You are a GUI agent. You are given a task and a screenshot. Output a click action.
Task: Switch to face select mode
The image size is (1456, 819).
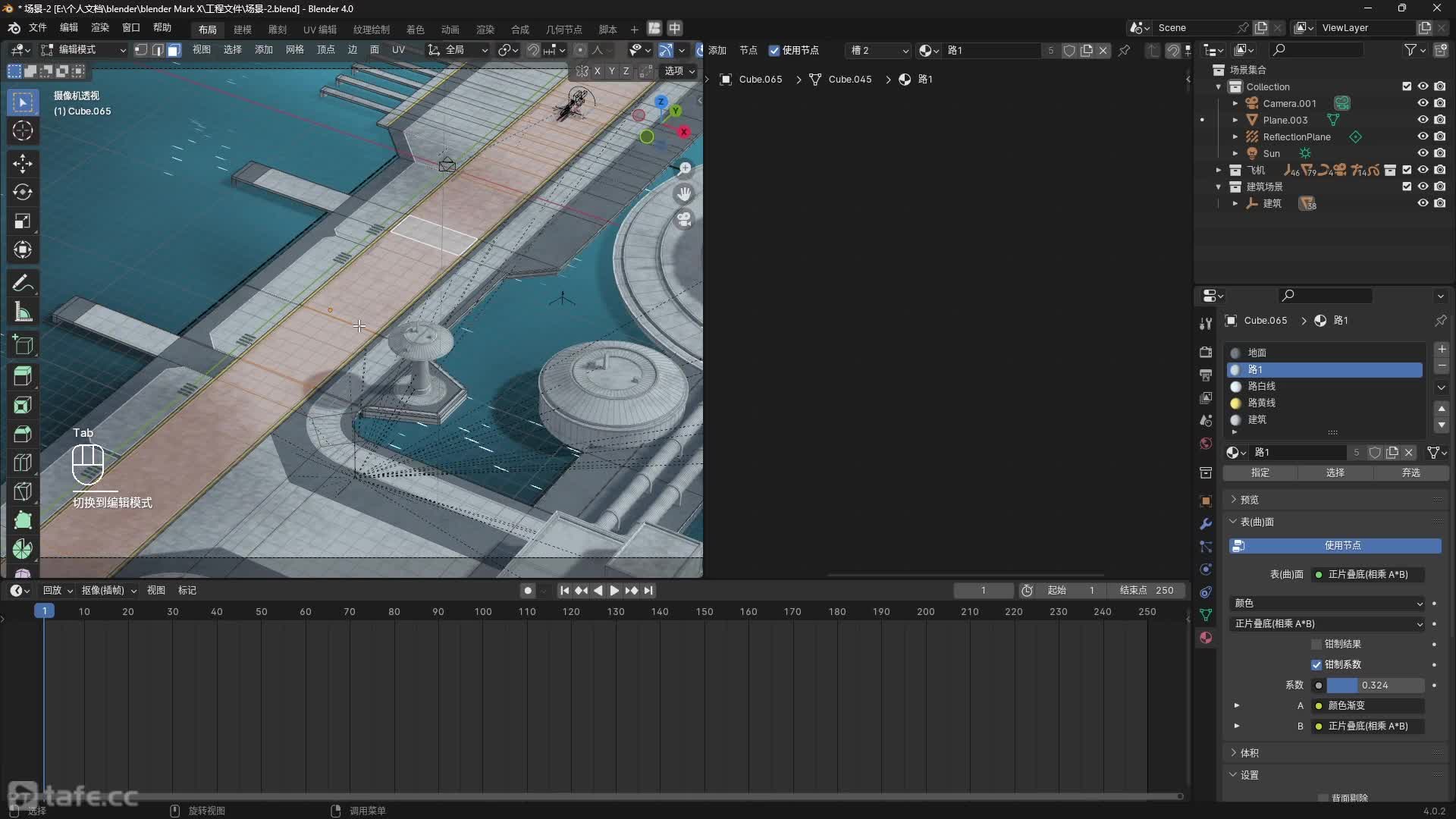174,50
